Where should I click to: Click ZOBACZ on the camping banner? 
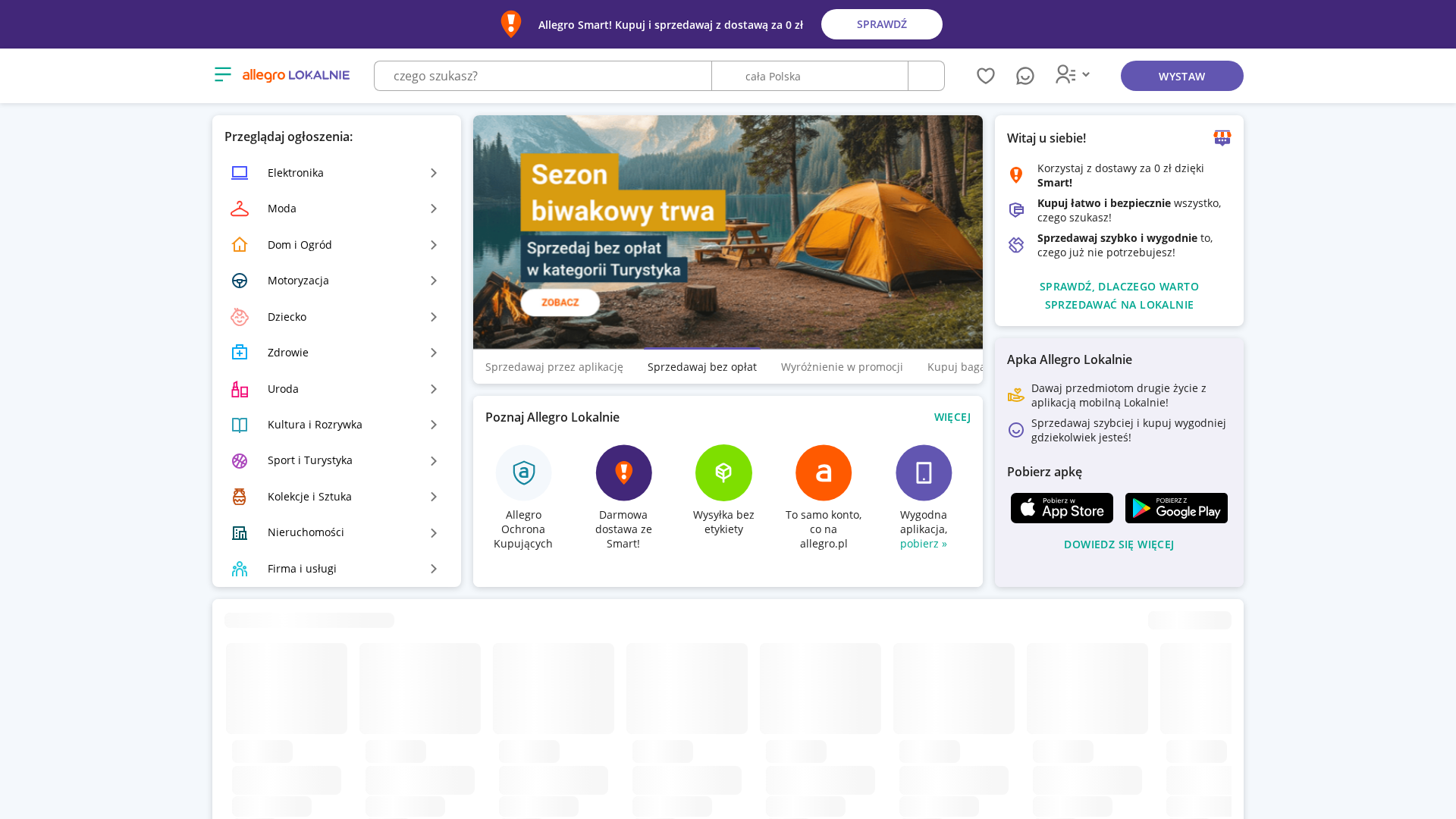tap(560, 303)
